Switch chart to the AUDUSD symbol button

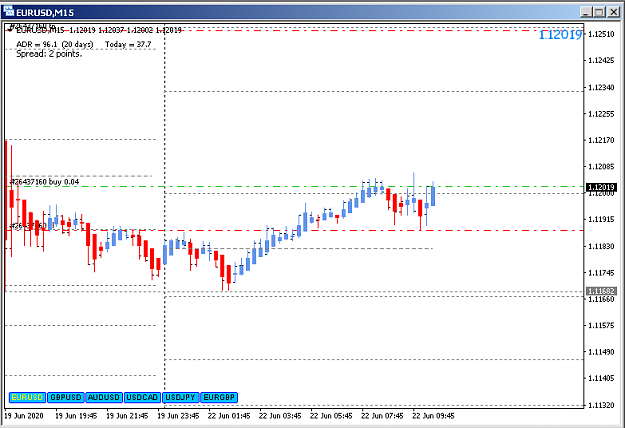tap(104, 397)
